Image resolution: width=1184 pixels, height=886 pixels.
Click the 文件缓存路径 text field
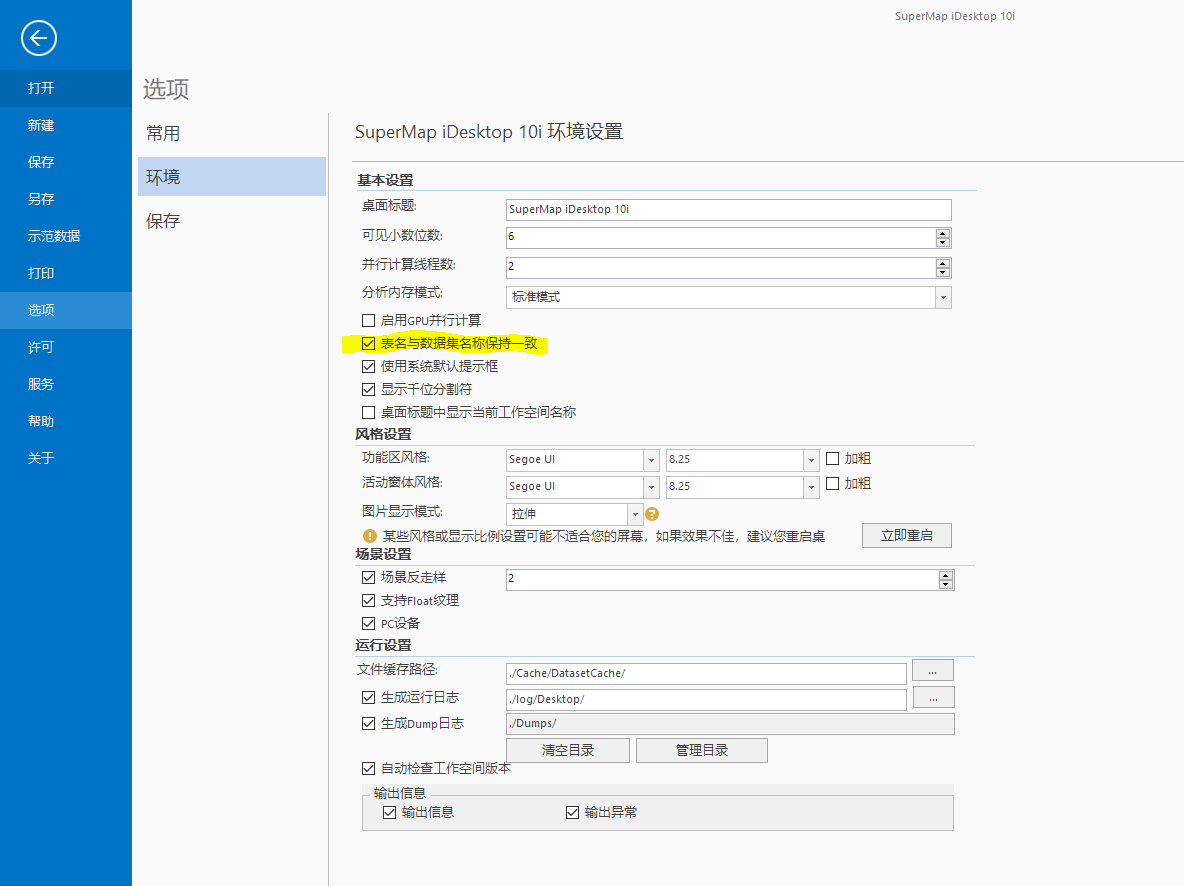click(x=706, y=673)
